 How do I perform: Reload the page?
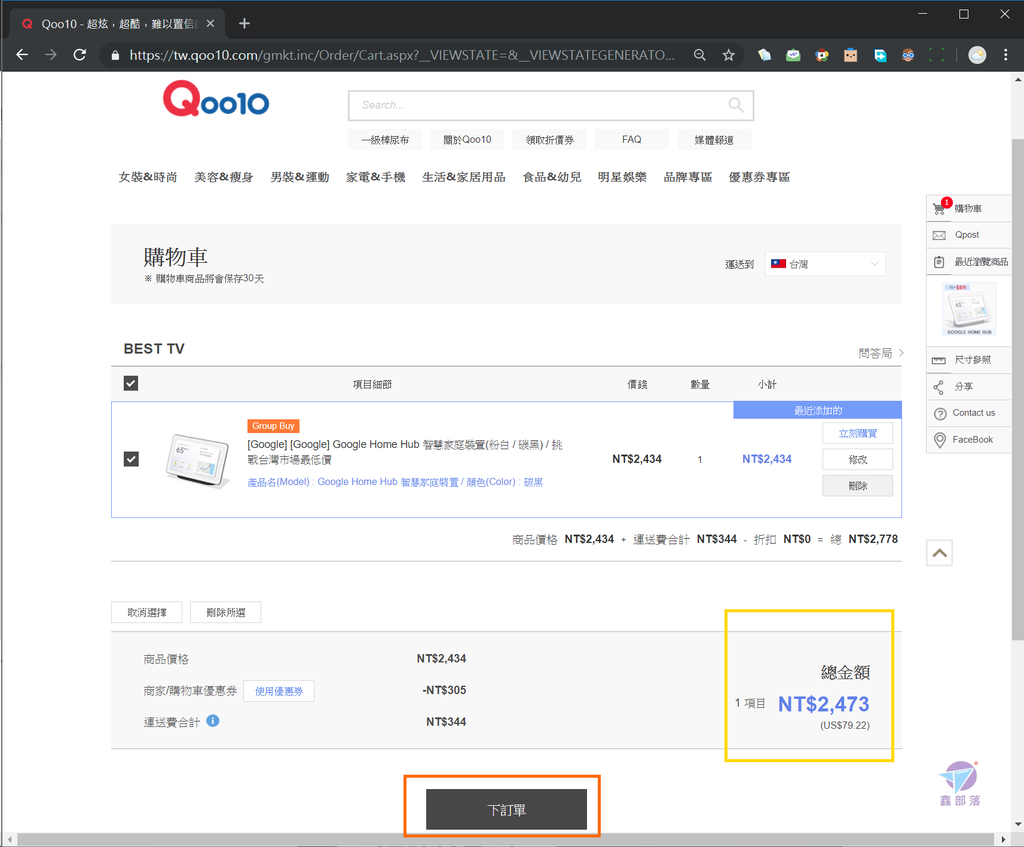(80, 55)
